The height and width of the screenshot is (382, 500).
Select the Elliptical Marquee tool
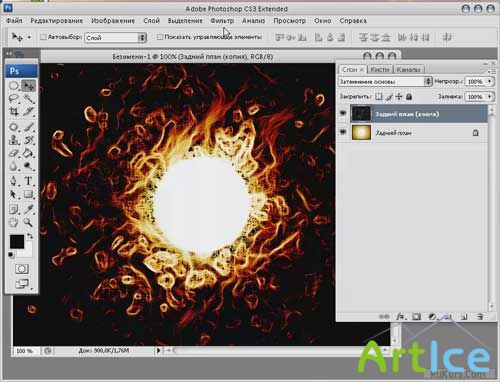13,85
